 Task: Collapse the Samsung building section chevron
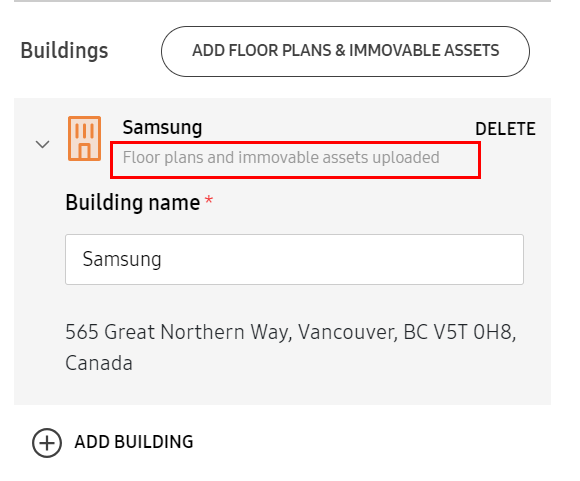pyautogui.click(x=43, y=144)
